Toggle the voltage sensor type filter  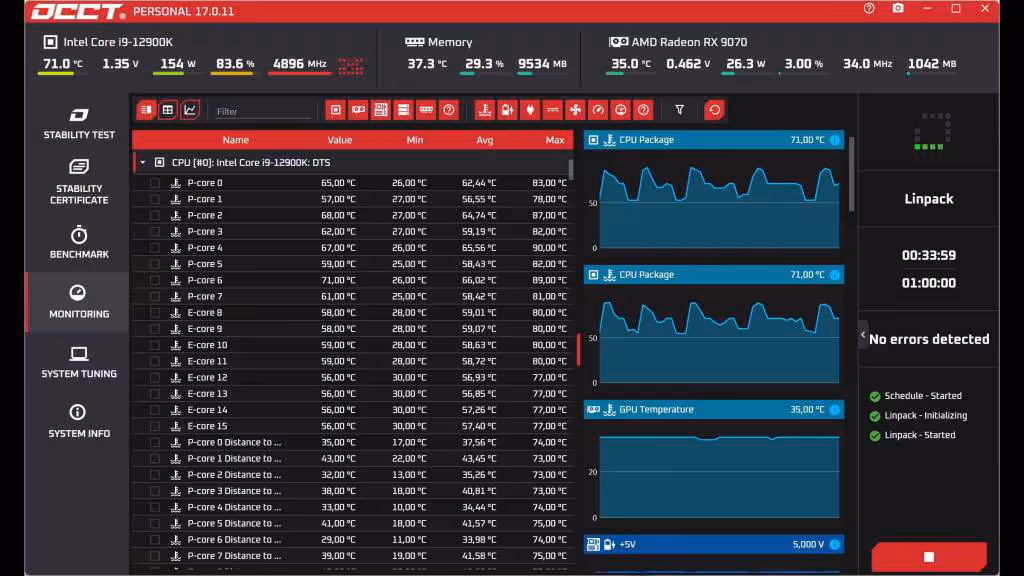tap(507, 110)
